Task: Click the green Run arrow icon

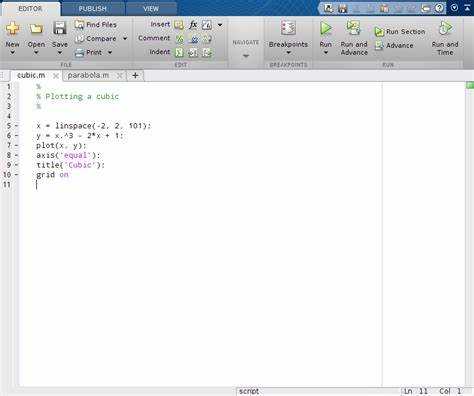Action: [326, 29]
